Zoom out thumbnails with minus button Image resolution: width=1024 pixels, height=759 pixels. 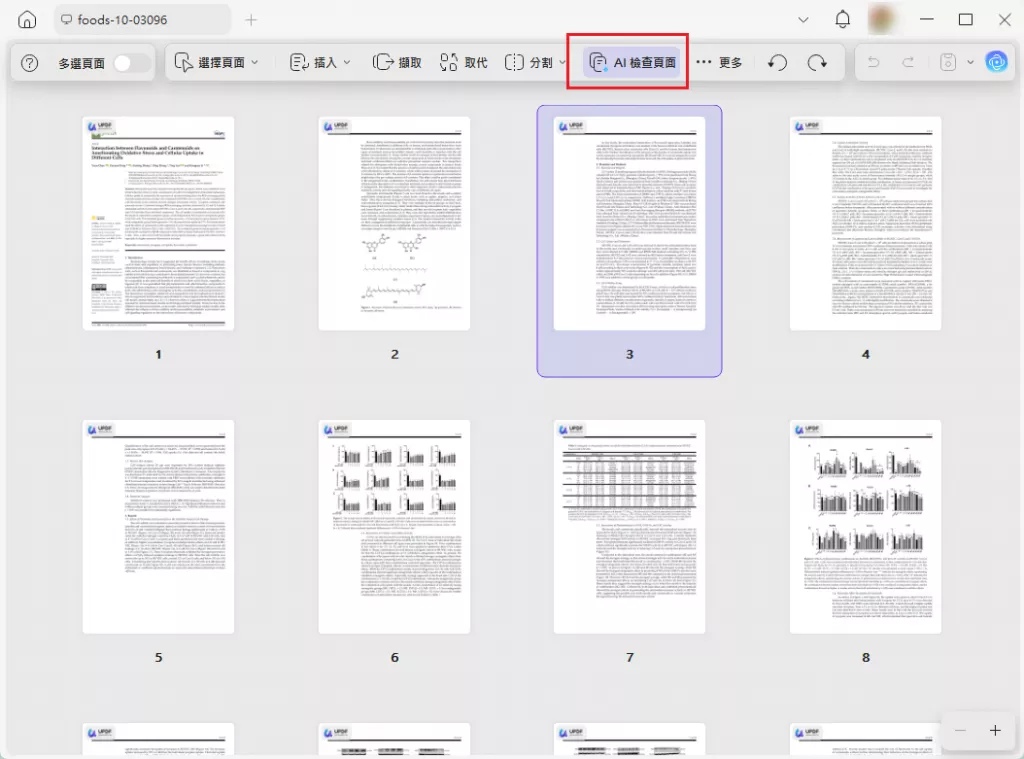960,730
